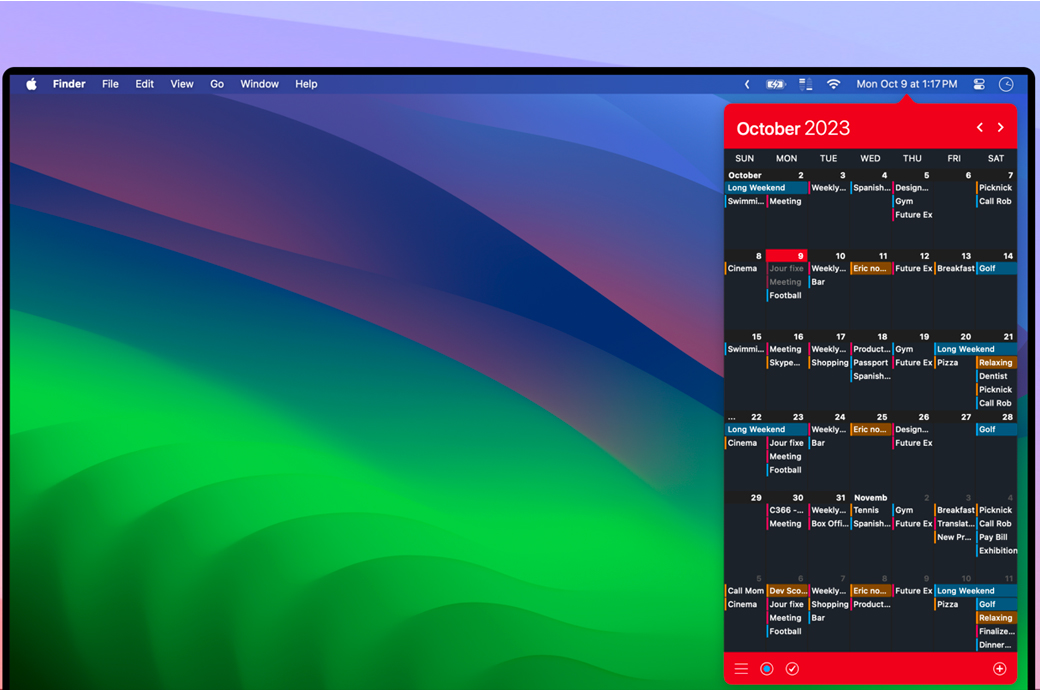The width and height of the screenshot is (1040, 690).
Task: Click the clock icon in menu bar
Action: tap(1006, 84)
